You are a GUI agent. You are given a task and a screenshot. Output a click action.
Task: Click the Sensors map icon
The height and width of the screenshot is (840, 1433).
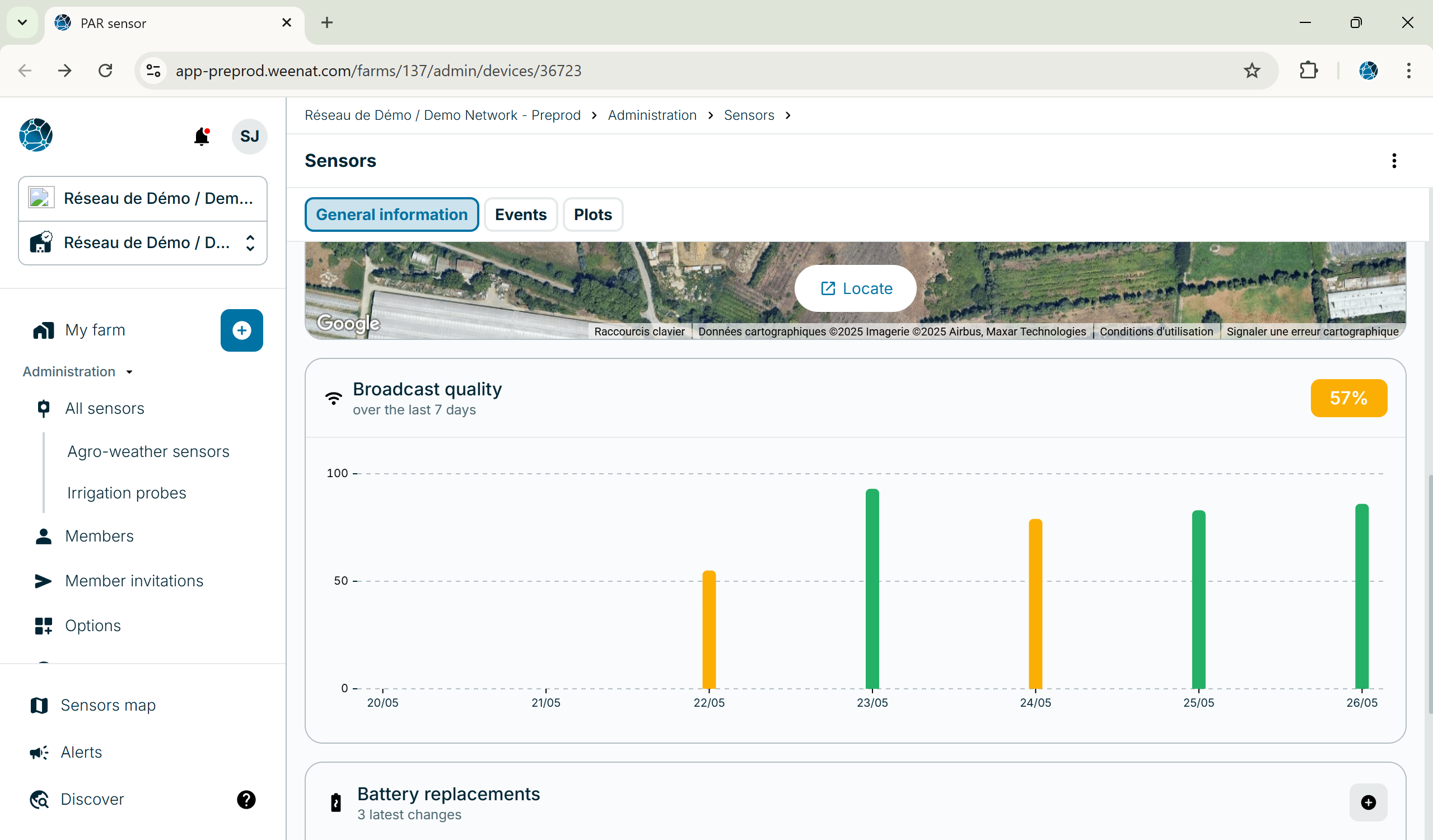coord(39,705)
